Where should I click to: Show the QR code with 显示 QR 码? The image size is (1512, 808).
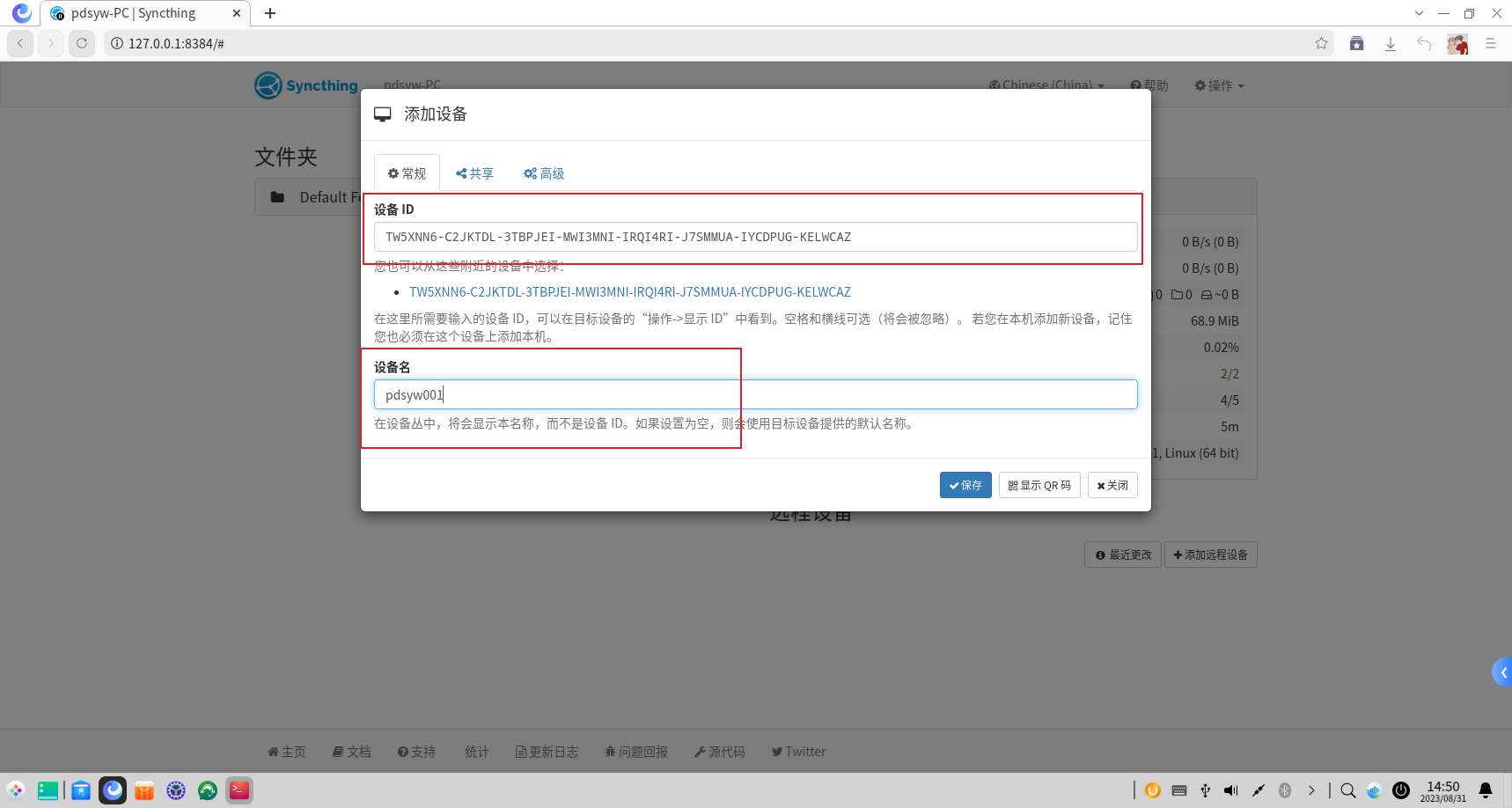[1039, 485]
